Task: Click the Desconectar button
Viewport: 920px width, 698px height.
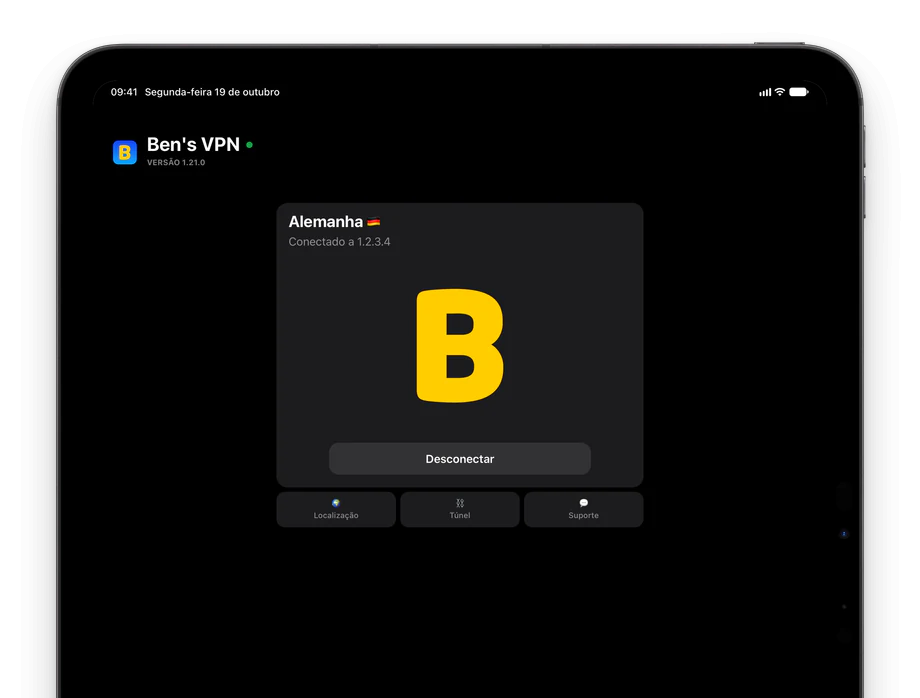Action: 459,459
